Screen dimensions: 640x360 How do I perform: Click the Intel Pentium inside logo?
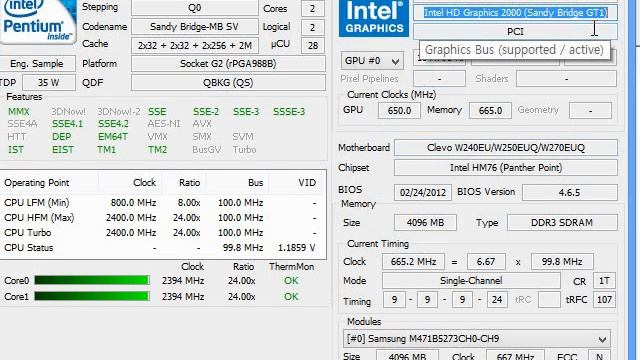click(38, 21)
